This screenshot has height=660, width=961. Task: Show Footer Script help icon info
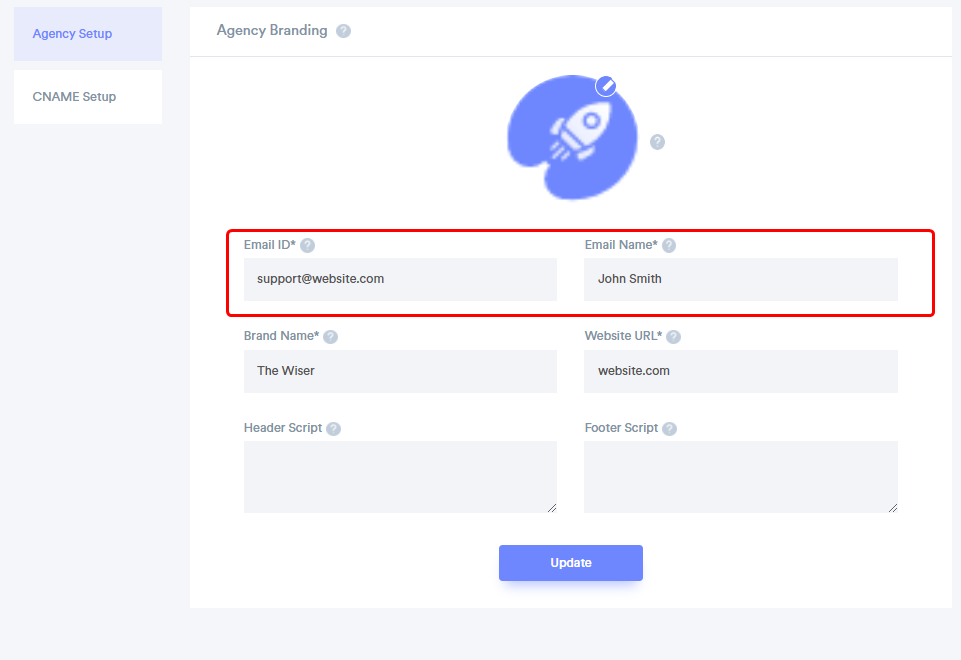click(670, 428)
